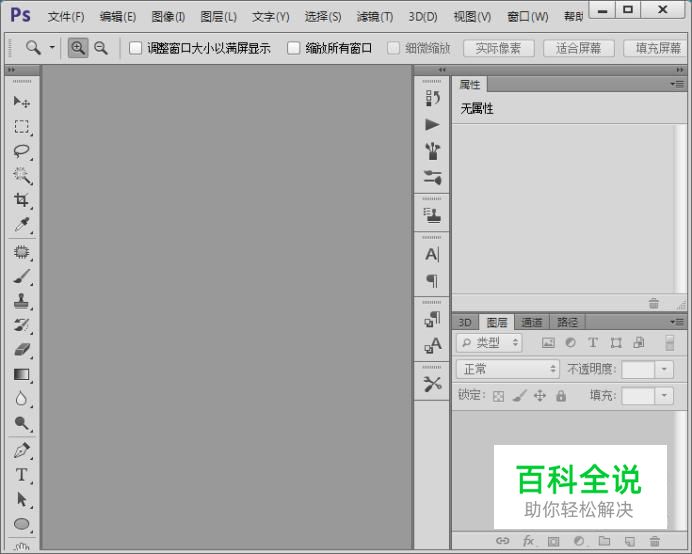Toggle smart object filter in Layers panel

pos(639,343)
